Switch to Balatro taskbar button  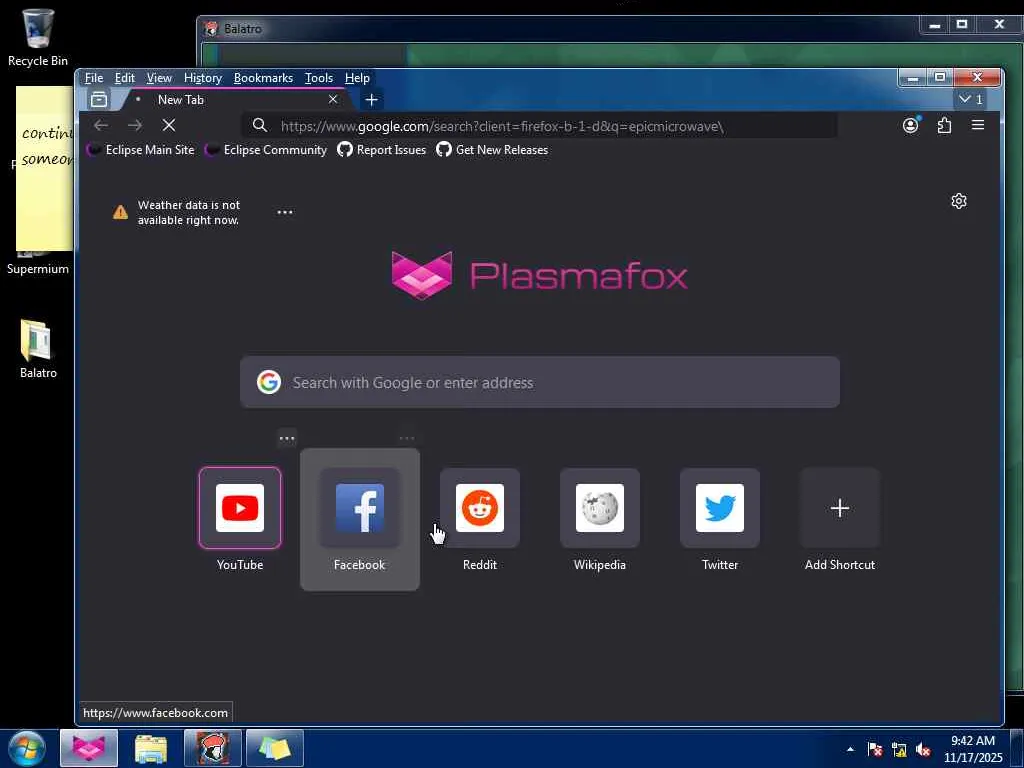click(x=213, y=748)
